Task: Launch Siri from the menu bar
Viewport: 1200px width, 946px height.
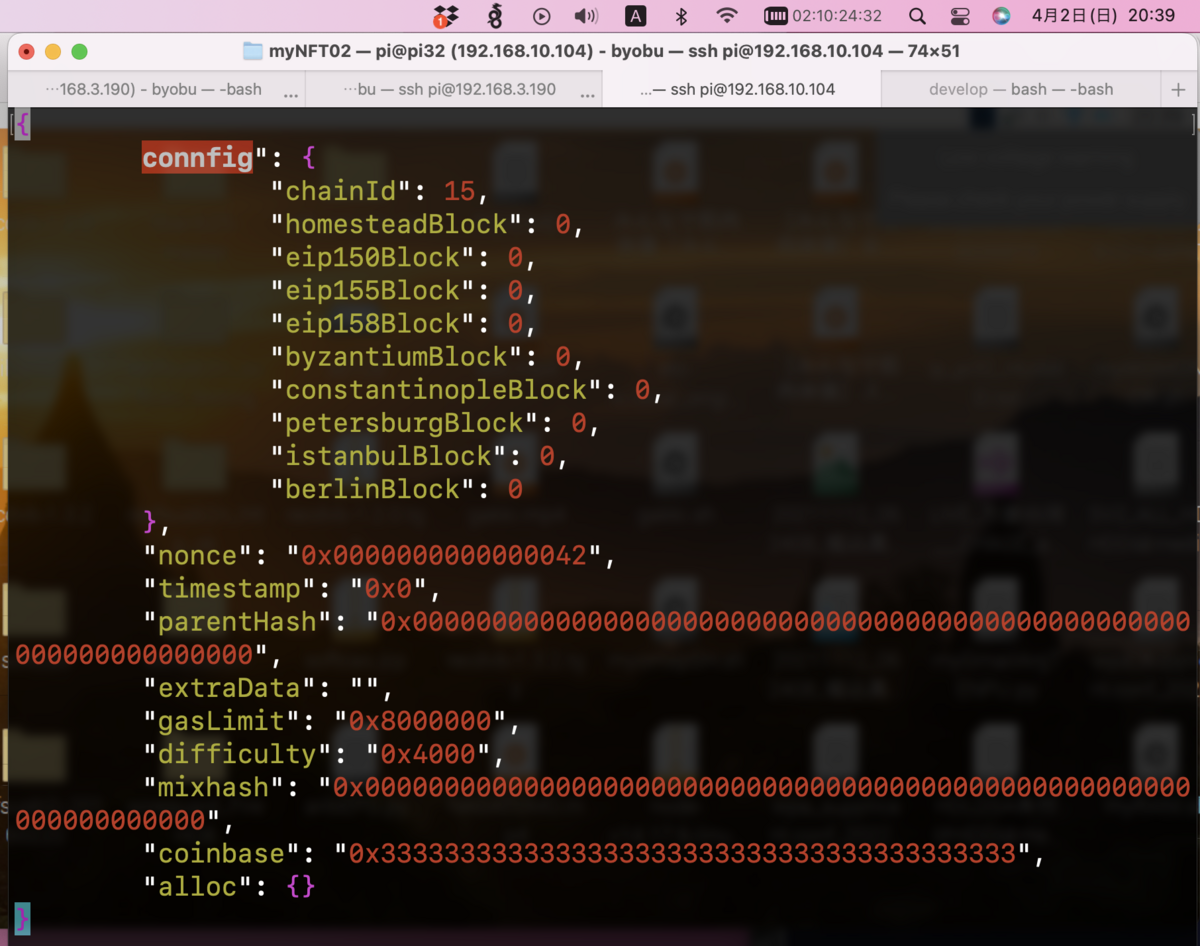Action: [x=1001, y=16]
